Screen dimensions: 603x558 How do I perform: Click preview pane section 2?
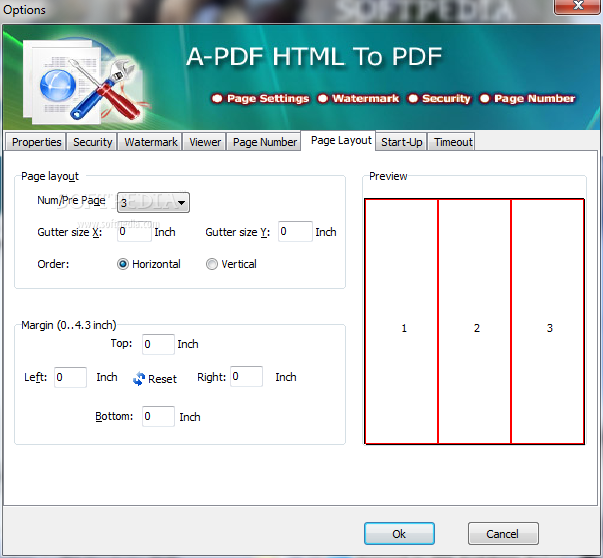474,321
